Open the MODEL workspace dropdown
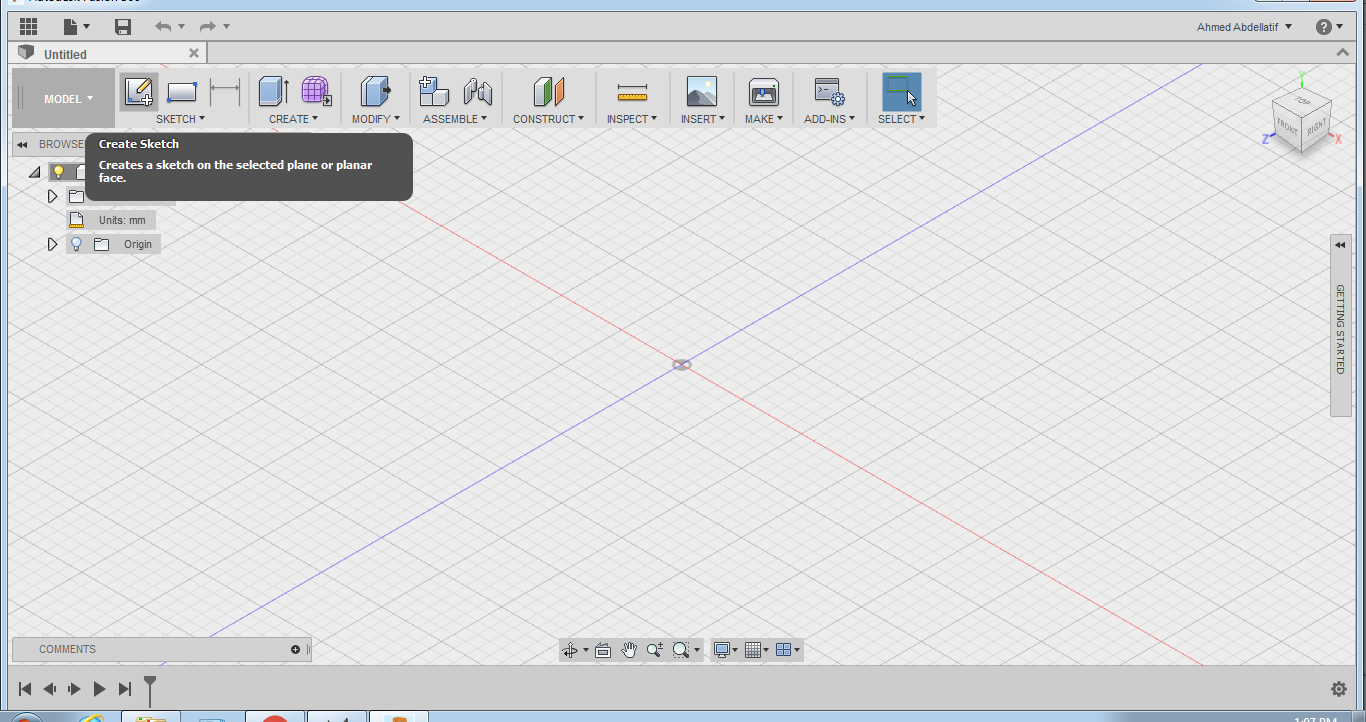Screen dimensions: 1366x722 pyautogui.click(x=68, y=98)
